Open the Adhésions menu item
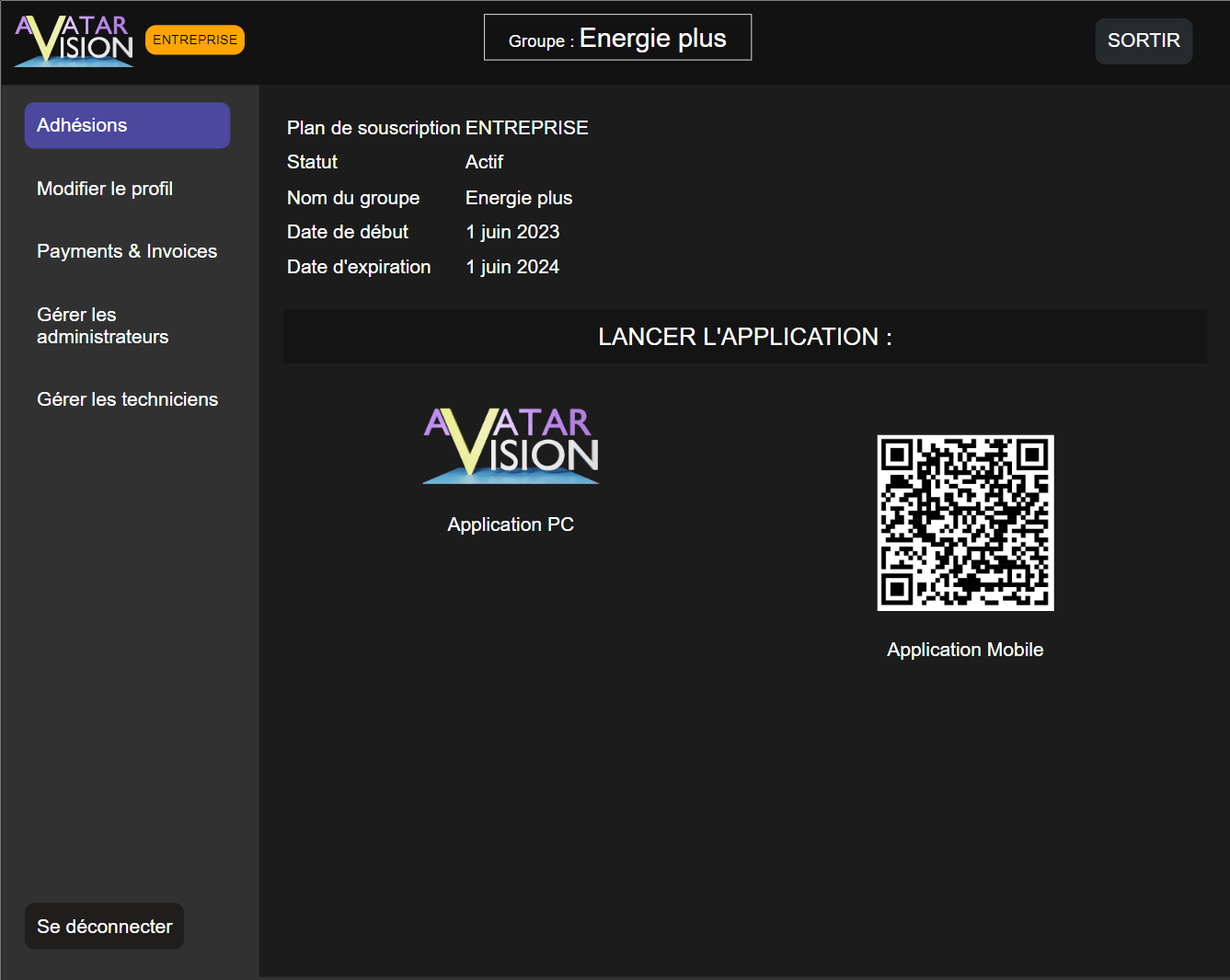Image resolution: width=1230 pixels, height=980 pixels. pos(127,125)
